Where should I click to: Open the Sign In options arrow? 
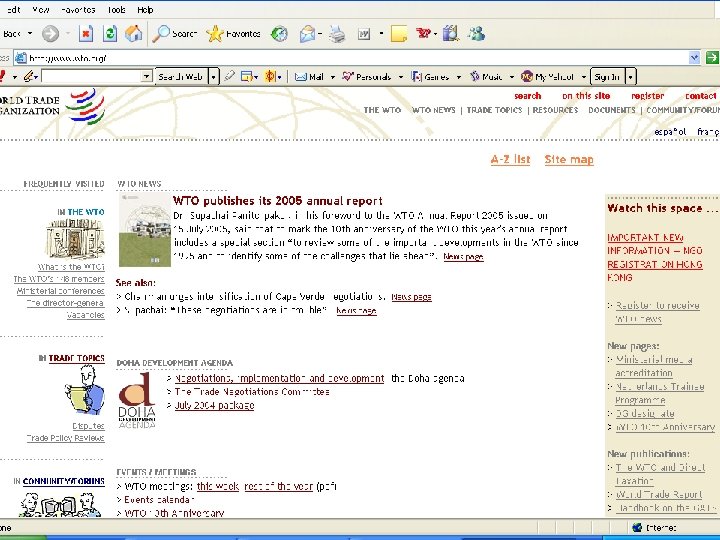click(630, 77)
